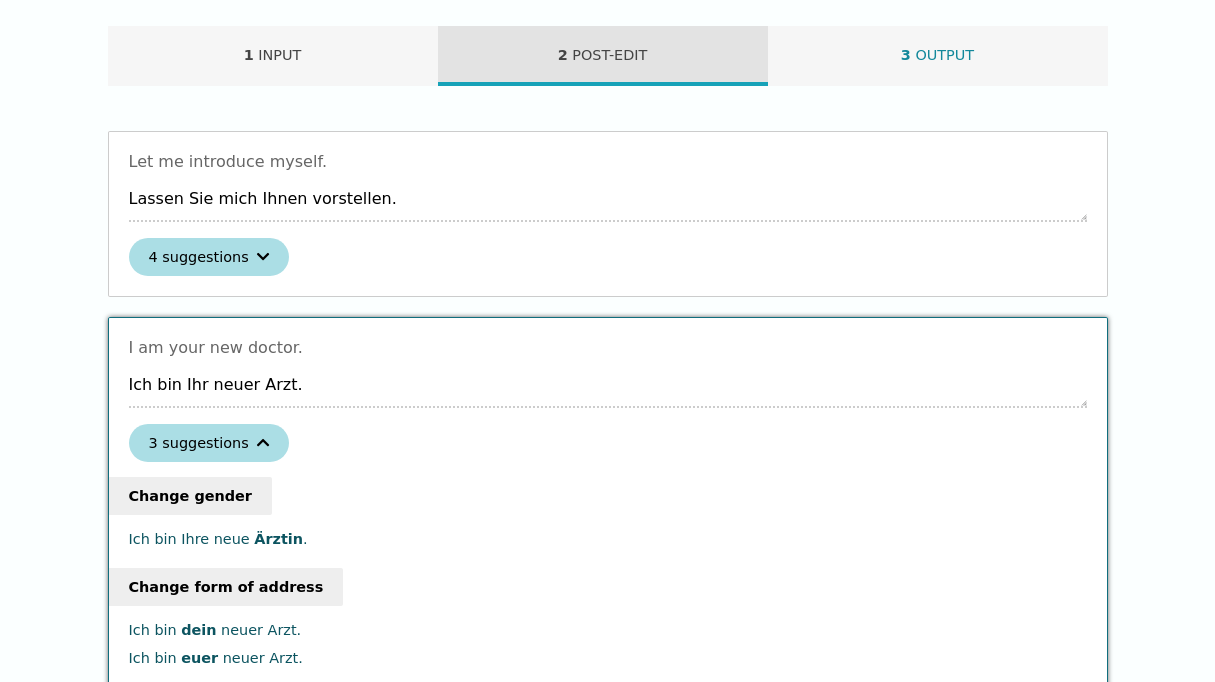
Task: Click the chevron-down icon in 4 suggestions
Action: point(263,257)
